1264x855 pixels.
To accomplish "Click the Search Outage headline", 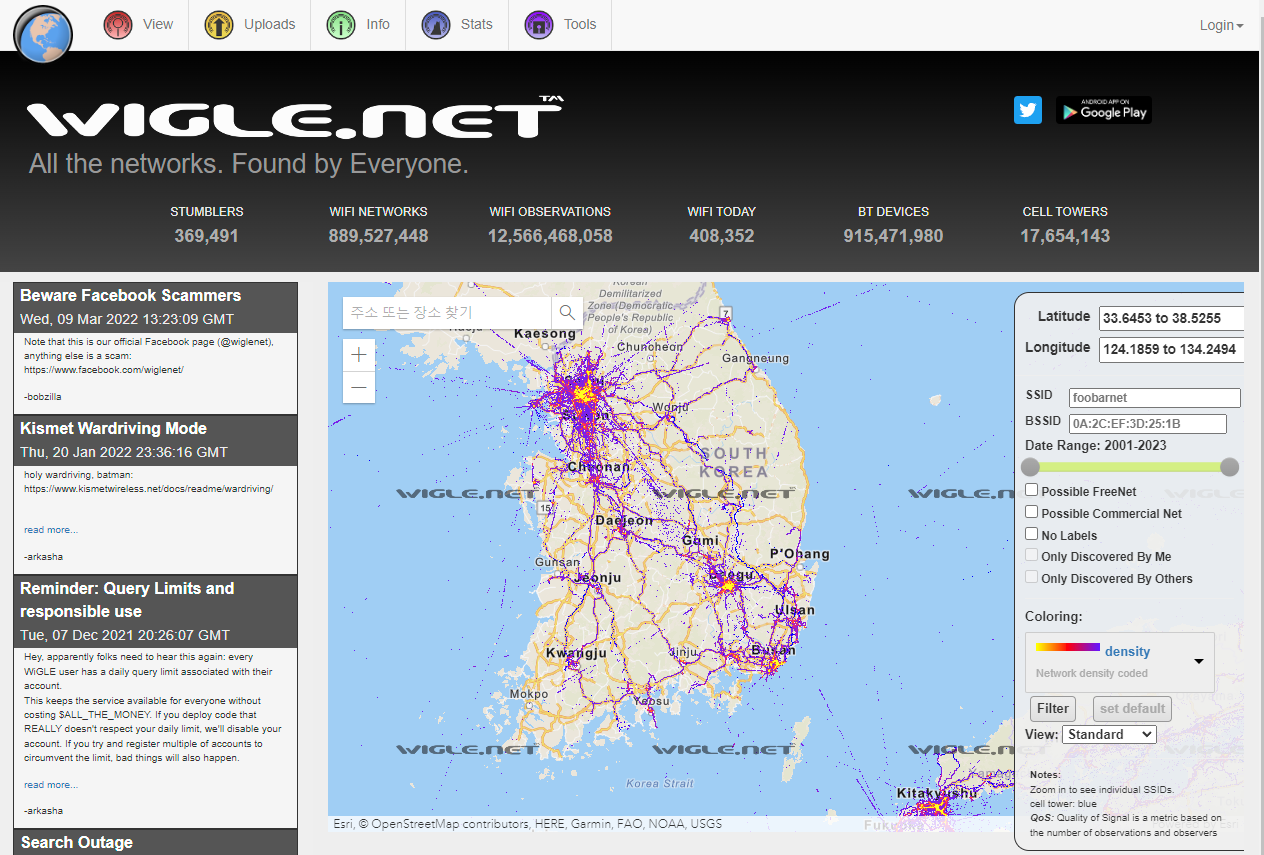I will point(77,842).
